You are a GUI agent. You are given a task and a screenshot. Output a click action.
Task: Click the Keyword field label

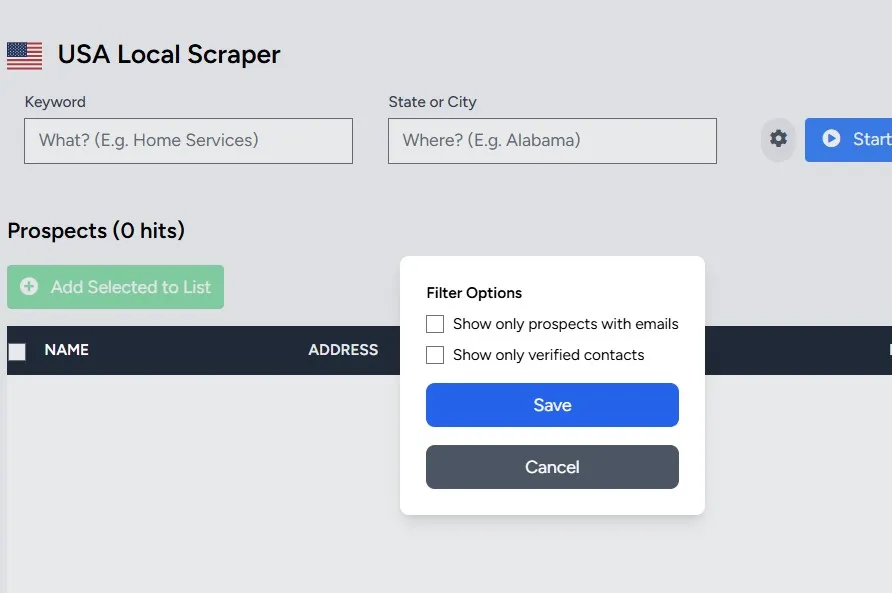click(55, 102)
